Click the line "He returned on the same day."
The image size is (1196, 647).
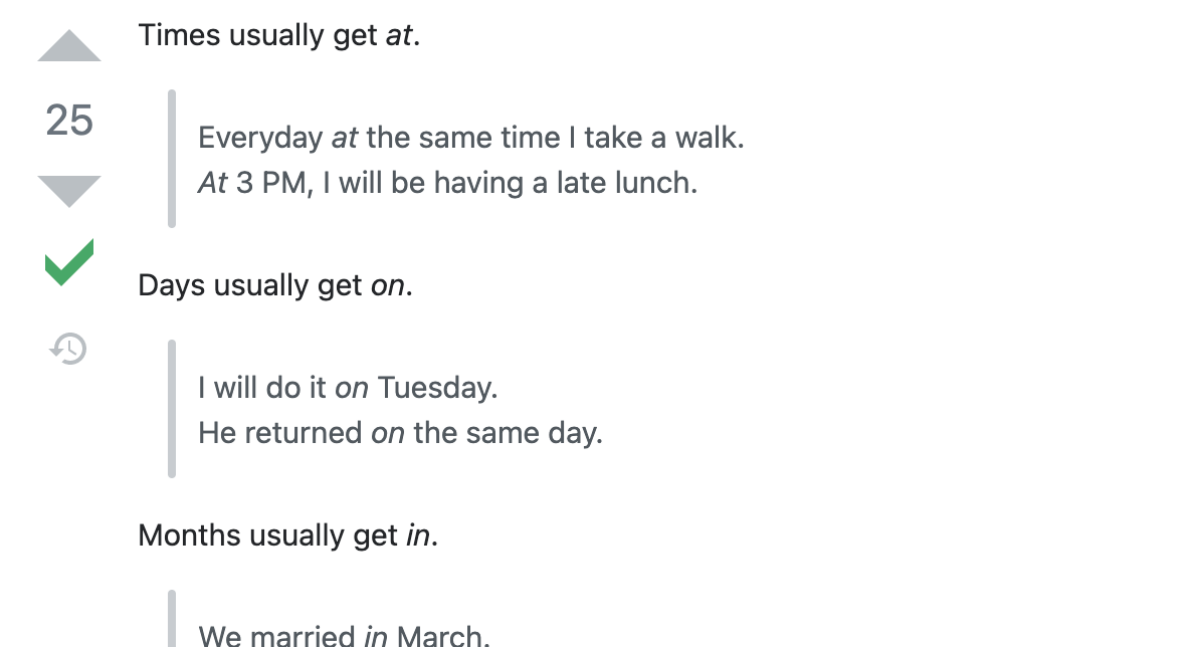[x=400, y=434]
